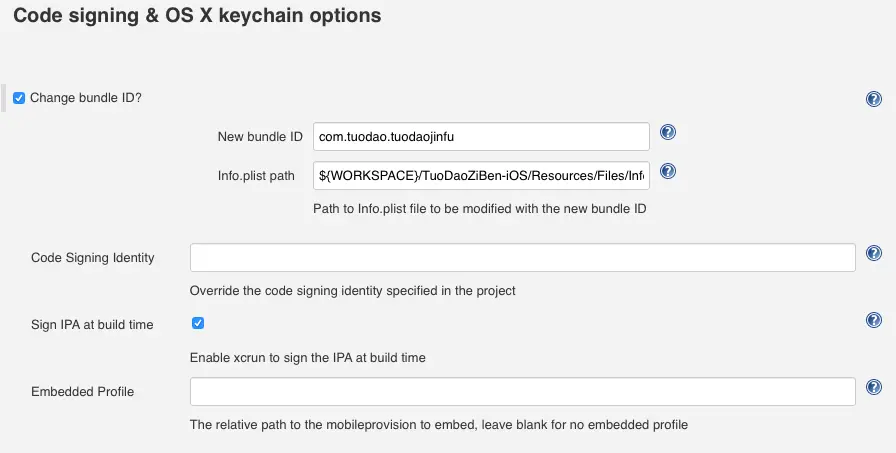
Task: Select the Code Signing Identity input box
Action: point(522,258)
